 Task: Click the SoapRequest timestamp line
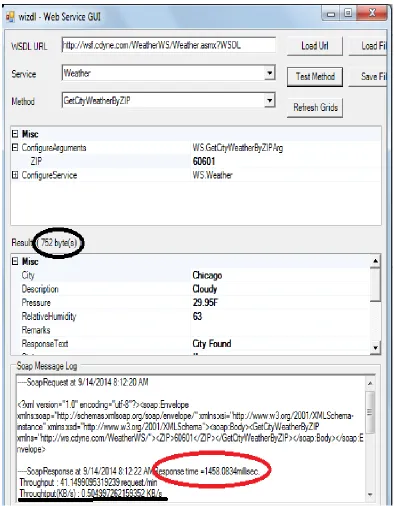(83, 382)
